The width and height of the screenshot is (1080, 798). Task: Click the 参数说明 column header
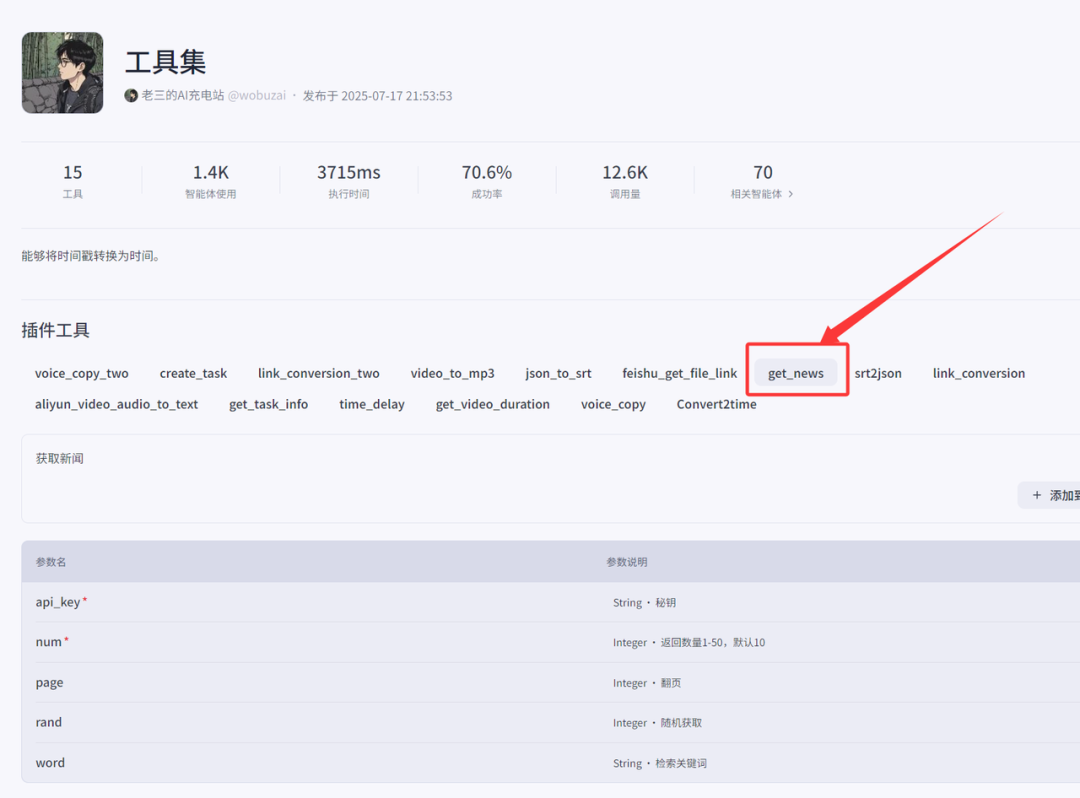point(627,562)
